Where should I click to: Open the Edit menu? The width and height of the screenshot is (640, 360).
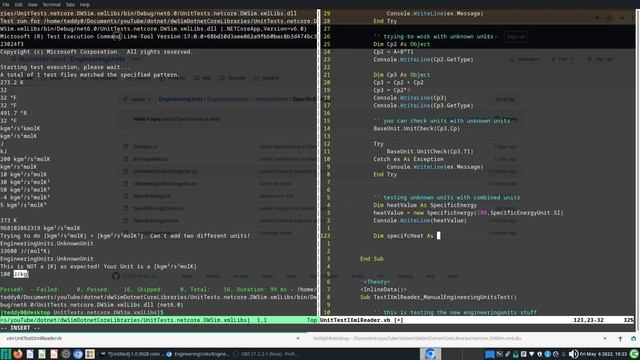click(19, 4)
